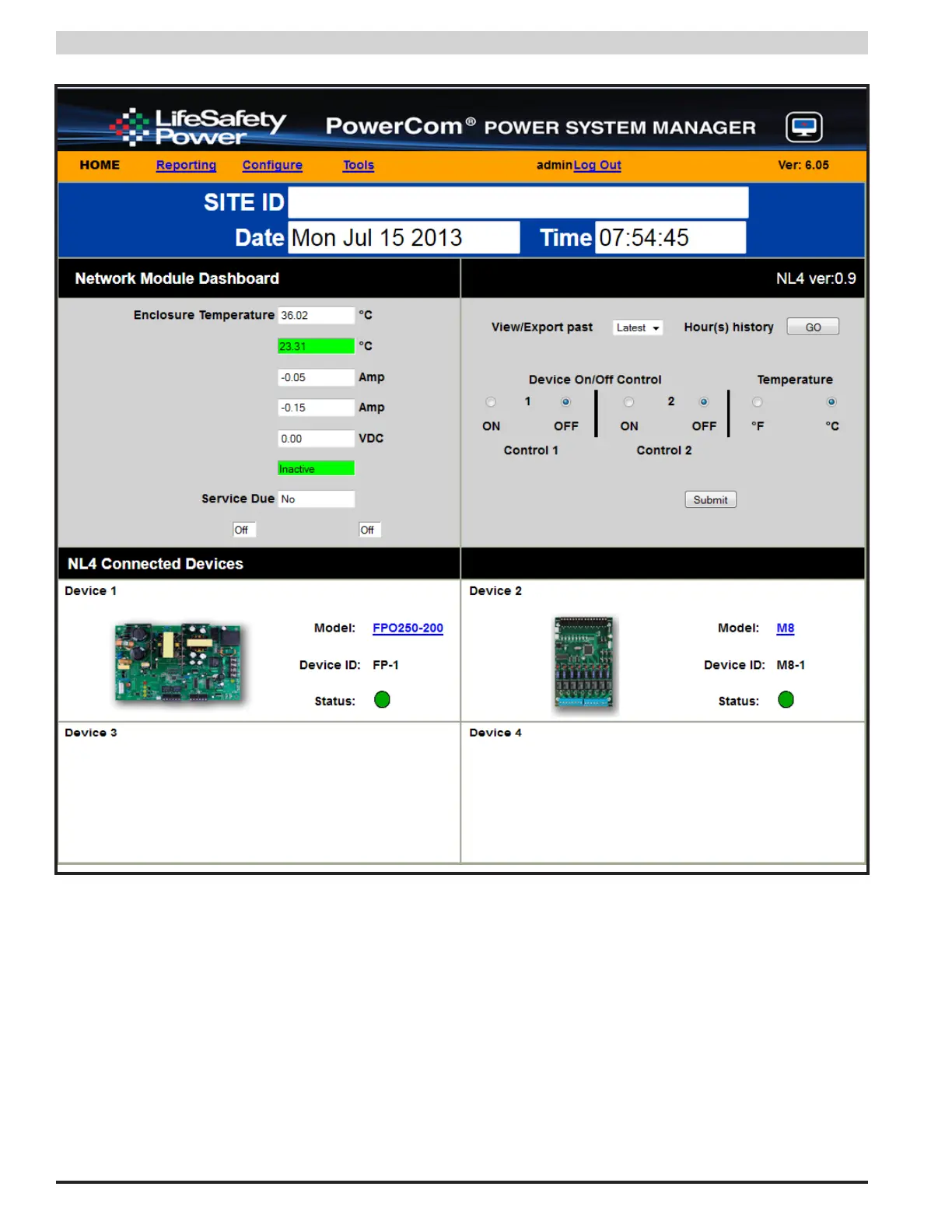This screenshot has width=952, height=1232.
Task: Click the Date field
Action: 404,237
